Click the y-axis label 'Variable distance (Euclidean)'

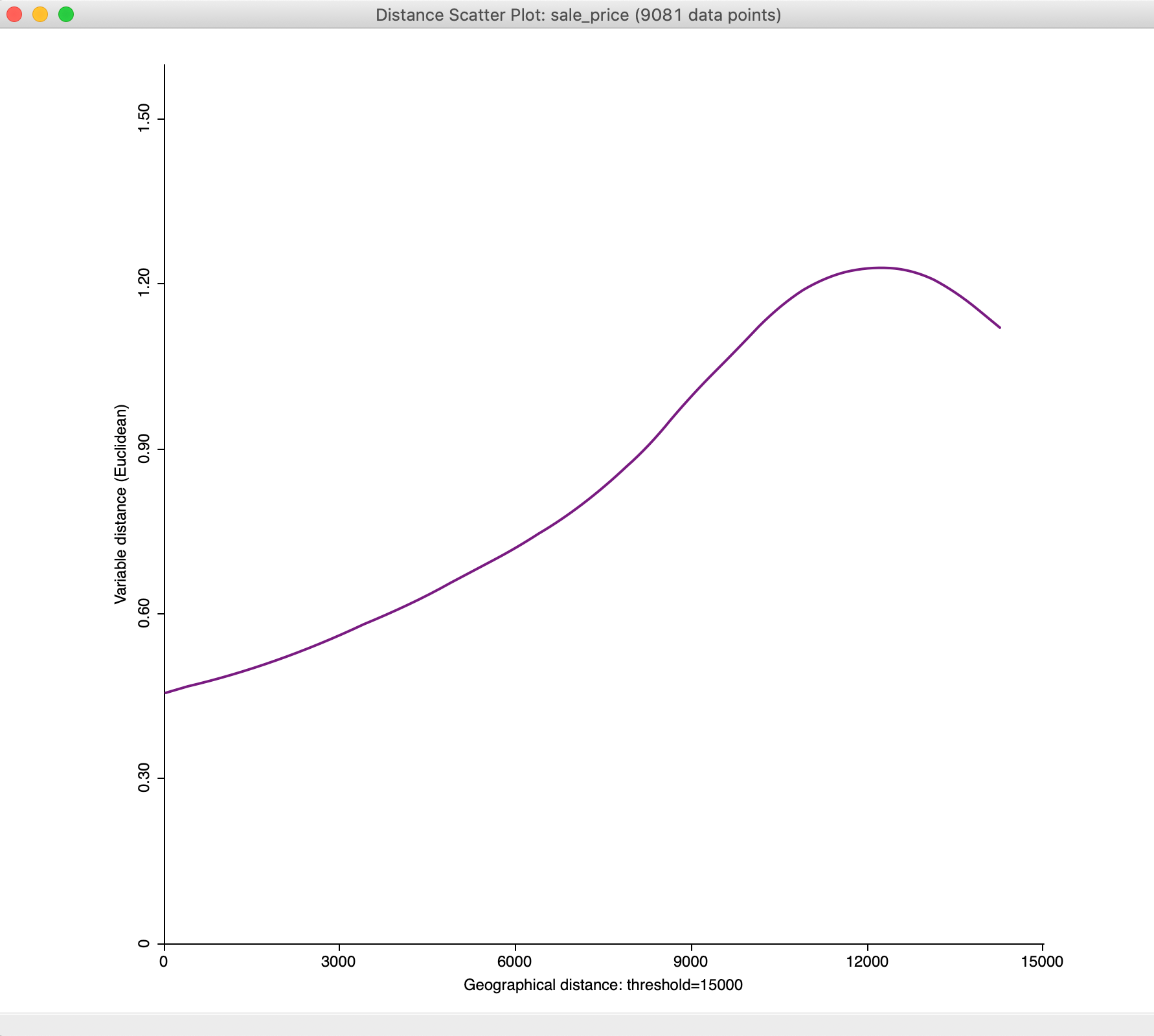pos(121,504)
